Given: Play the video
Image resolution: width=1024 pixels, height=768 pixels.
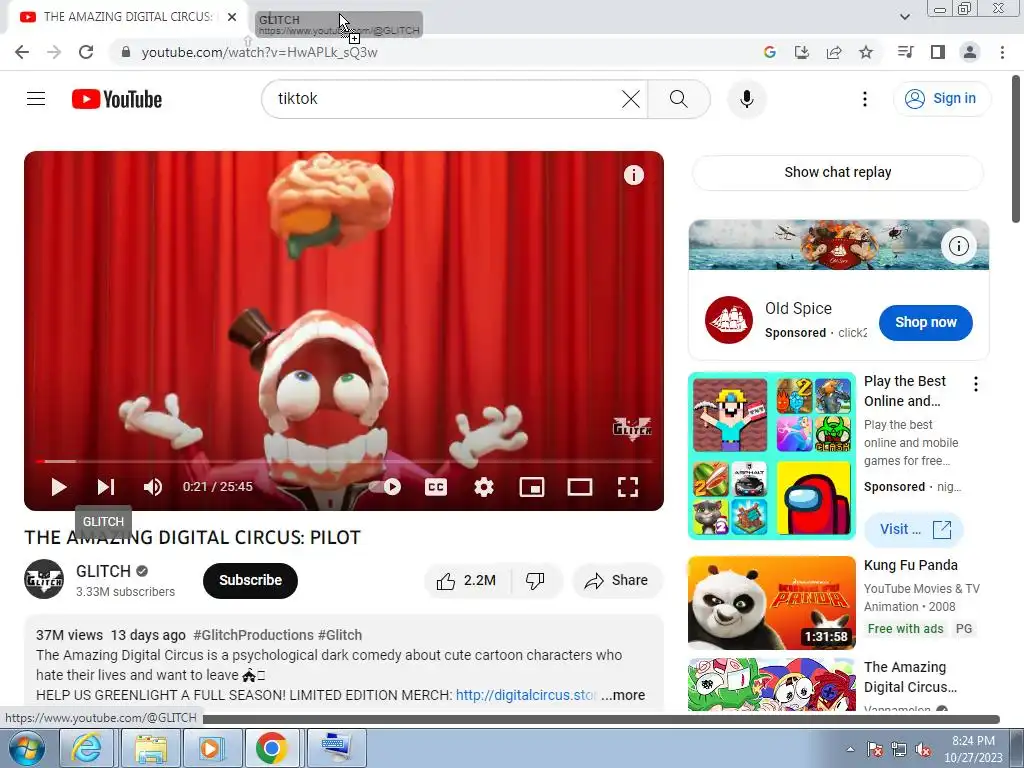Looking at the screenshot, I should [58, 487].
